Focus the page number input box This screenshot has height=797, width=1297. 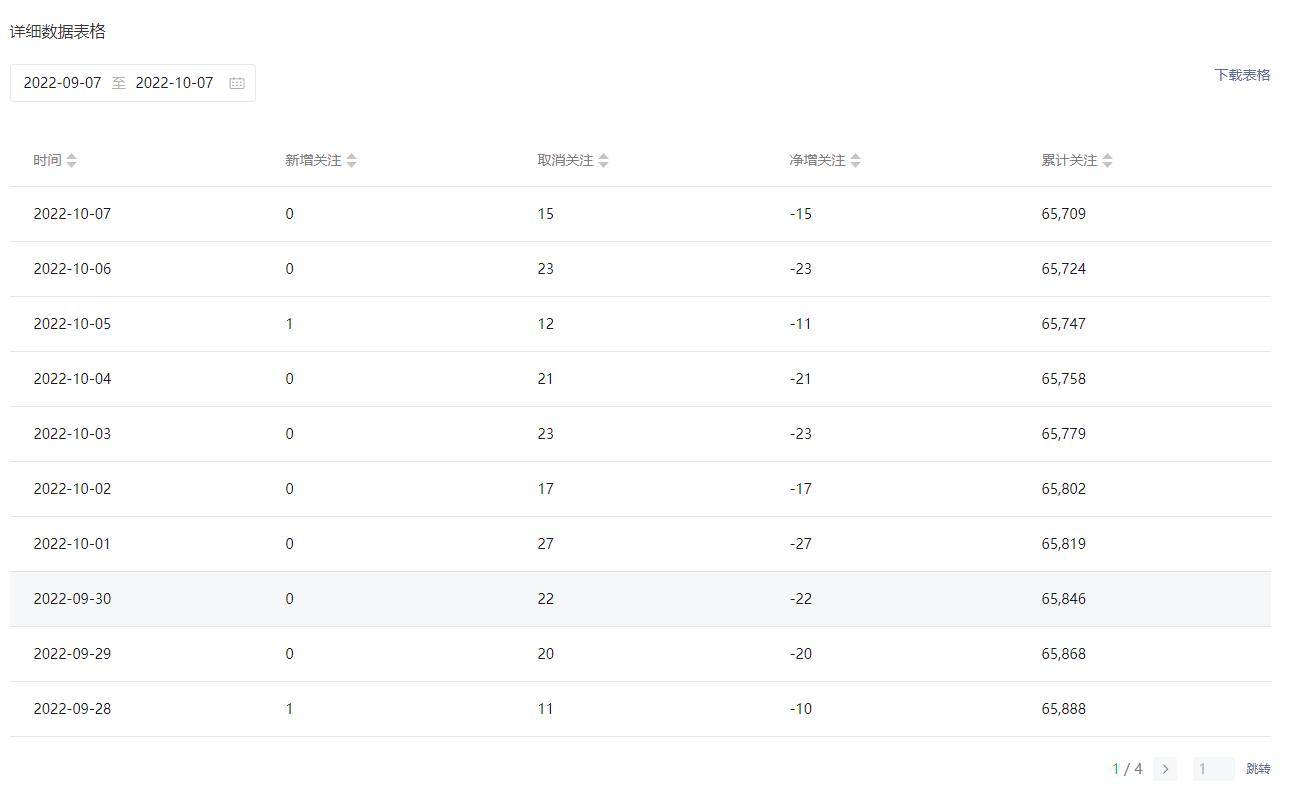1213,769
